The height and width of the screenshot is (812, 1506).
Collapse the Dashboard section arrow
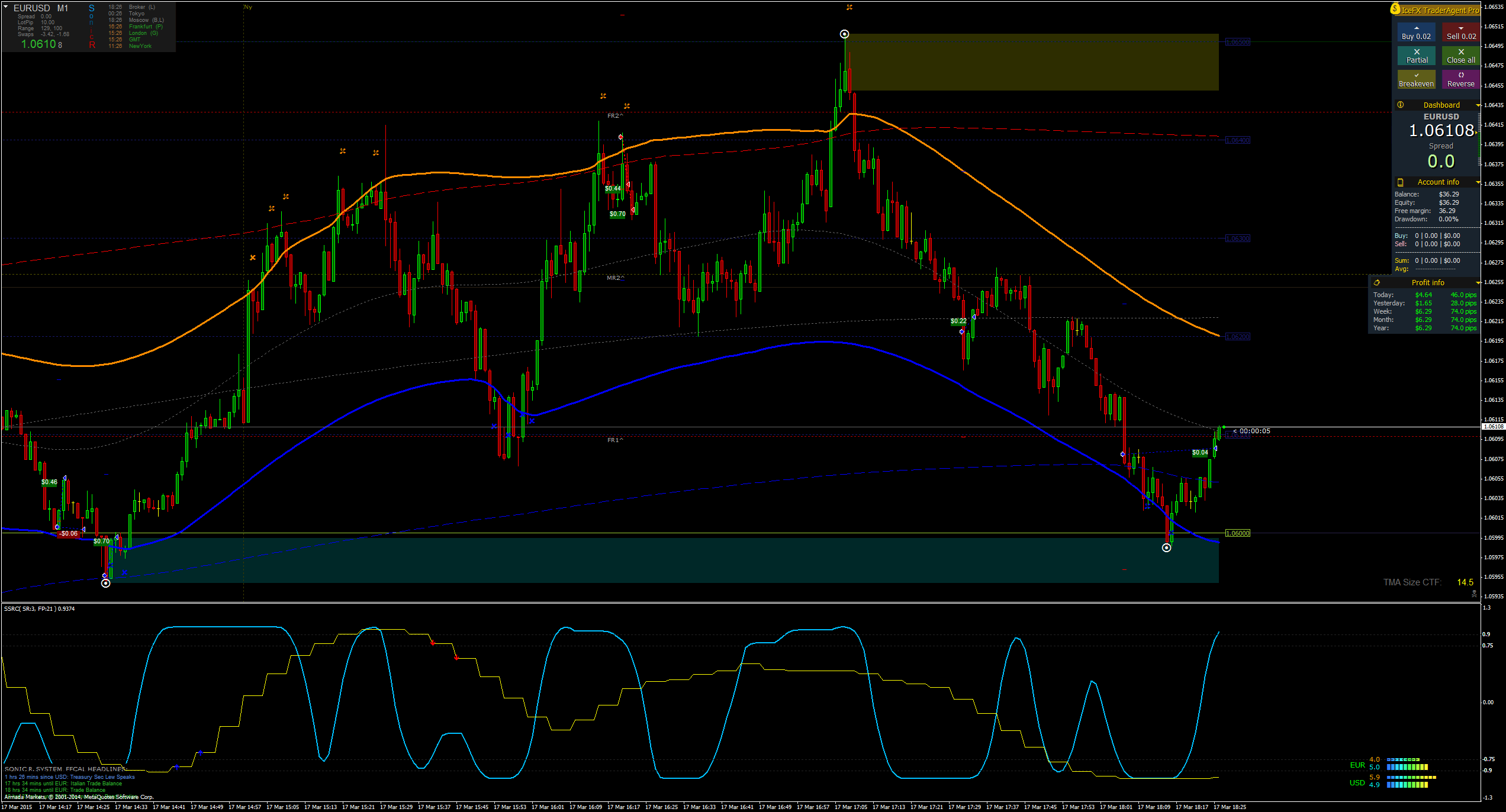tap(1478, 105)
